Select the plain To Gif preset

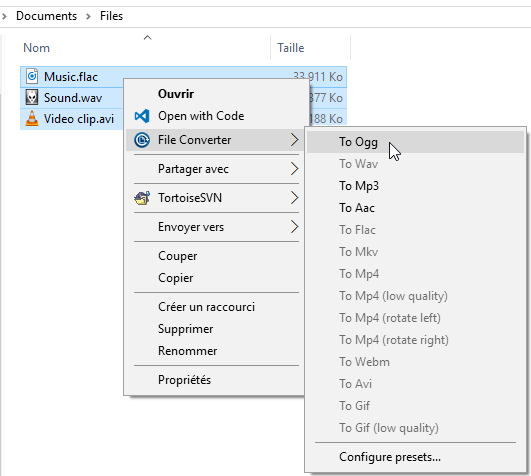355,406
